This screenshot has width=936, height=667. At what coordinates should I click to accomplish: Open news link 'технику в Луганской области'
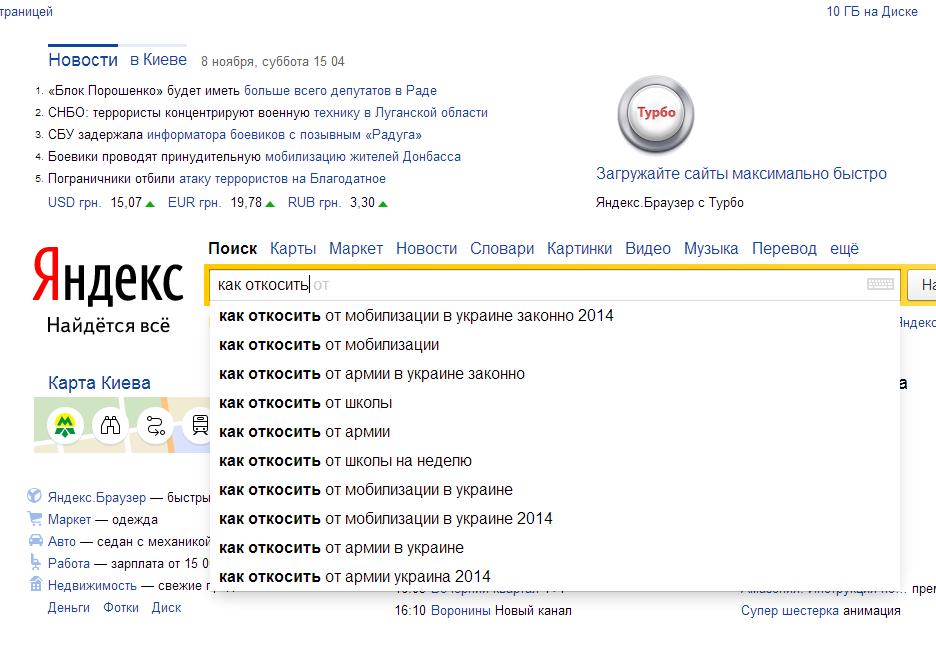(401, 113)
